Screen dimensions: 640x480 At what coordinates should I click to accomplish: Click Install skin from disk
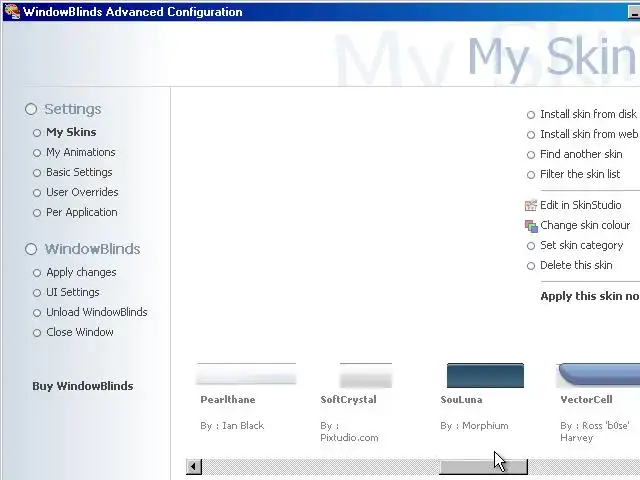pos(588,114)
